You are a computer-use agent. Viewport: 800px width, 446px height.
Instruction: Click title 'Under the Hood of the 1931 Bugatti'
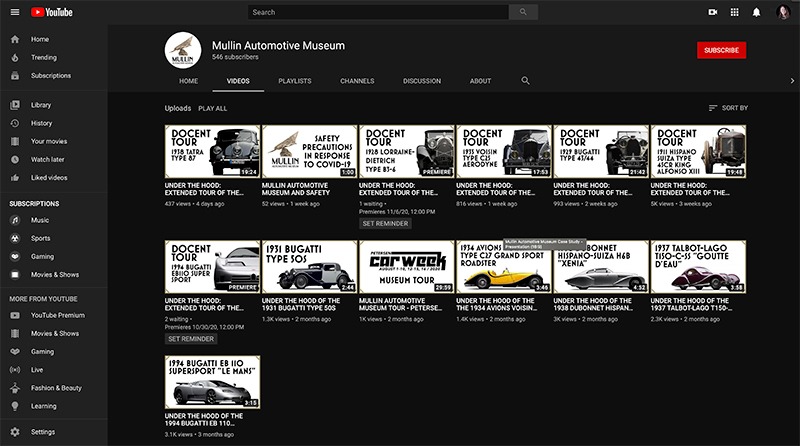pos(301,305)
